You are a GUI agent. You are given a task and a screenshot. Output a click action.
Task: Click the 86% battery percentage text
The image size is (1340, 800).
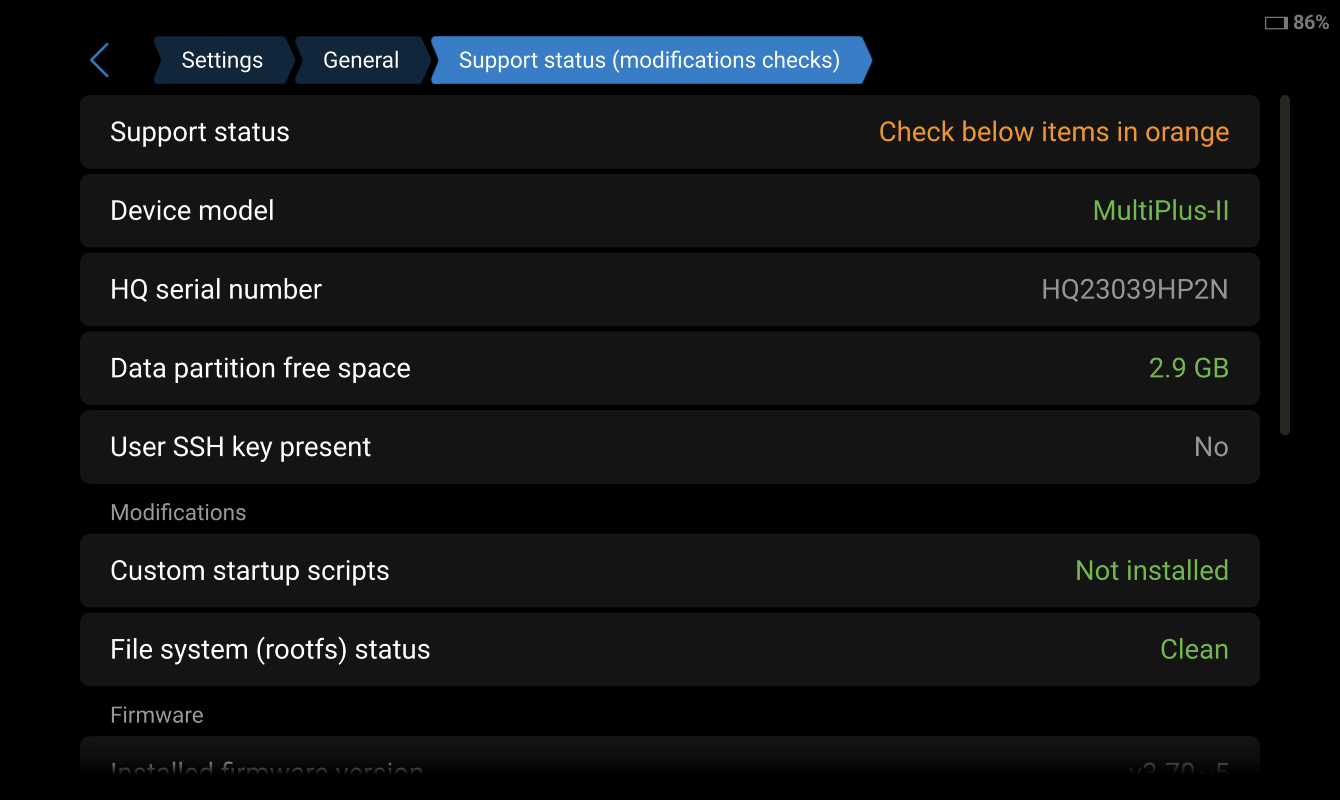[x=1310, y=22]
